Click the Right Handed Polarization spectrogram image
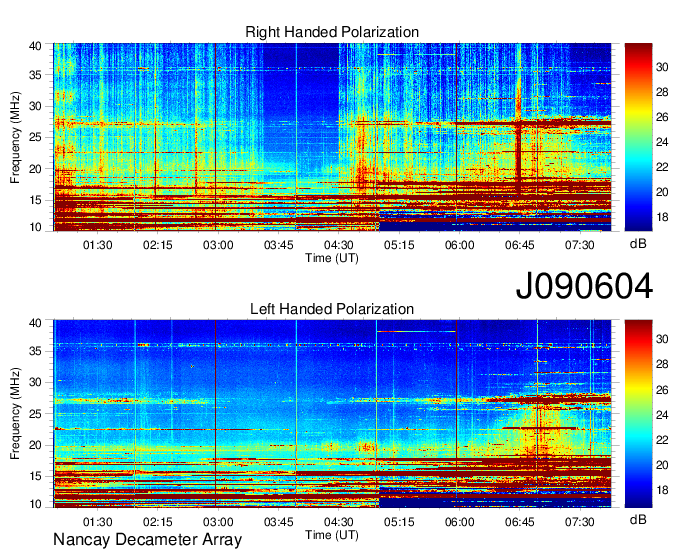This screenshot has height=552, width=680. [x=332, y=137]
